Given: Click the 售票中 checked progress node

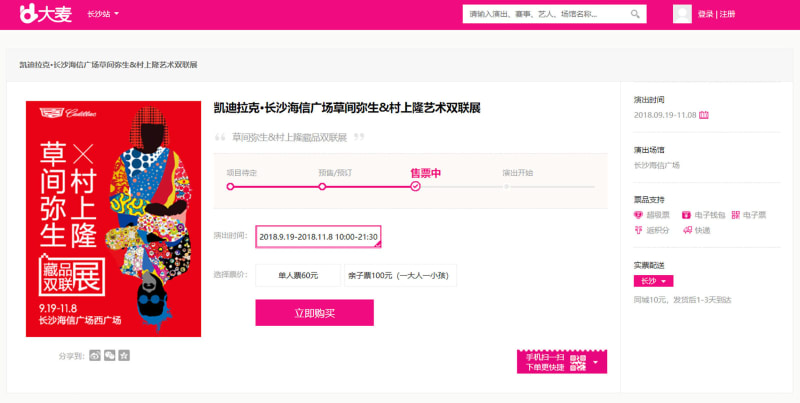Looking at the screenshot, I should pos(415,187).
